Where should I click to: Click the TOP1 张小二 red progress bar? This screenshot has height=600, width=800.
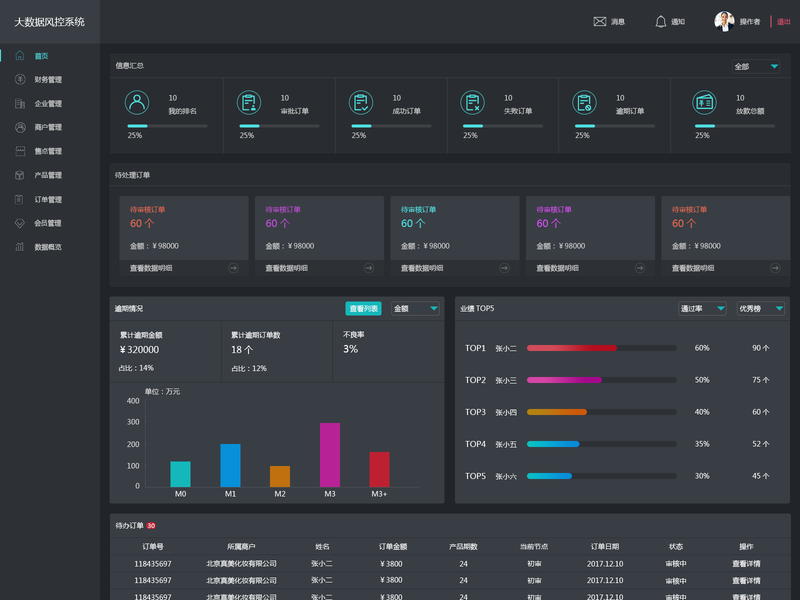[571, 348]
